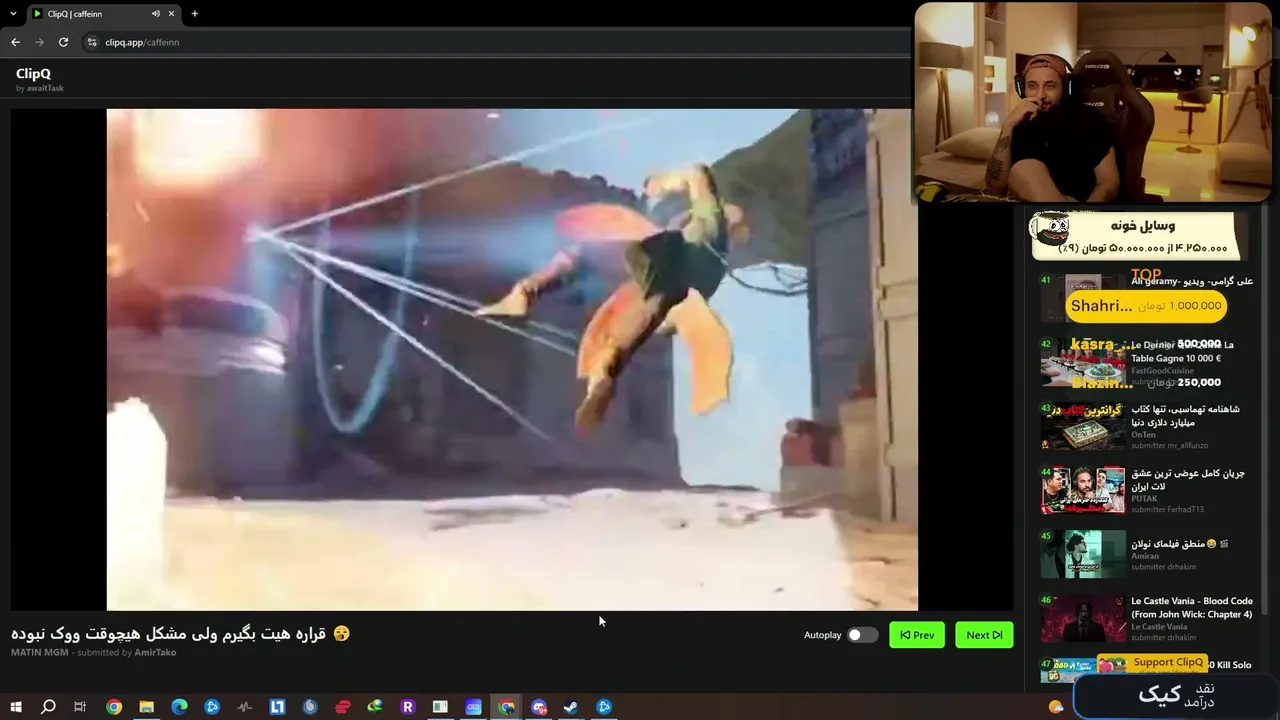Open Steam from taskbar
Viewport: 1280px width, 720px height.
click(571, 707)
